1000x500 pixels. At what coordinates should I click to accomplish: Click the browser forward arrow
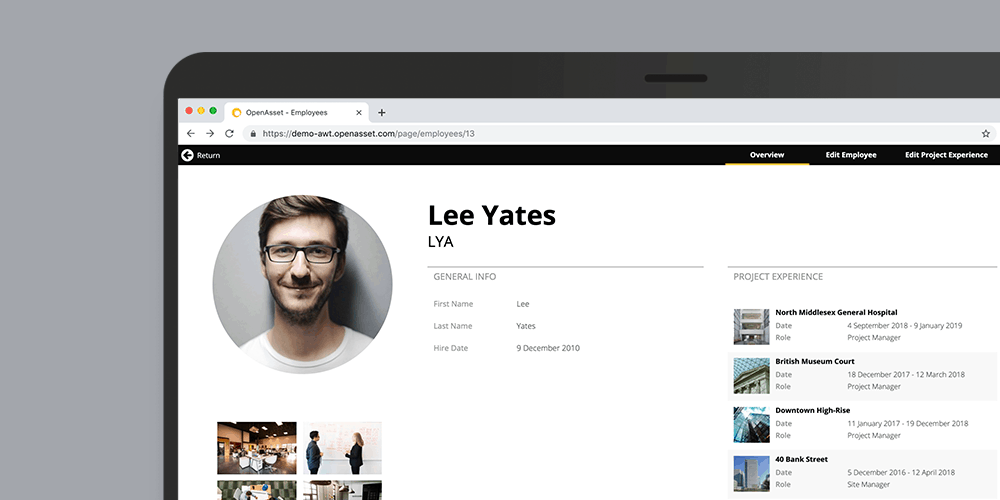[x=210, y=133]
